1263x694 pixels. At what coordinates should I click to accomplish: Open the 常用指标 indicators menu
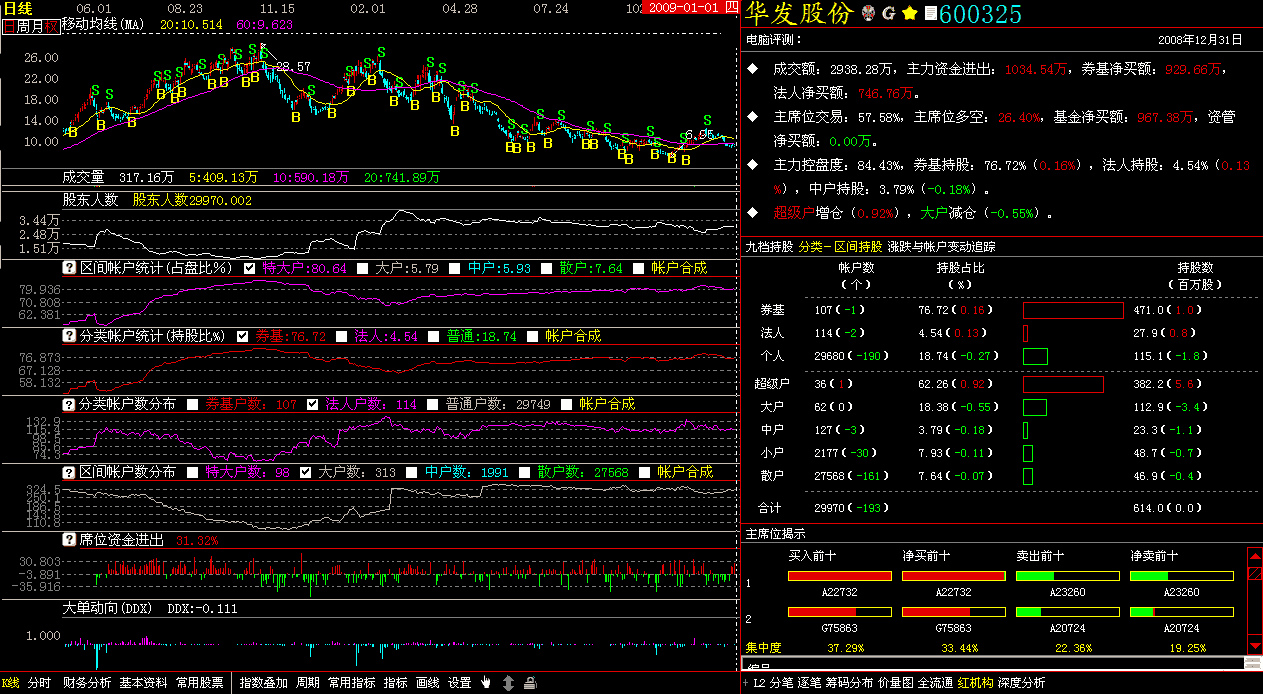(x=352, y=683)
